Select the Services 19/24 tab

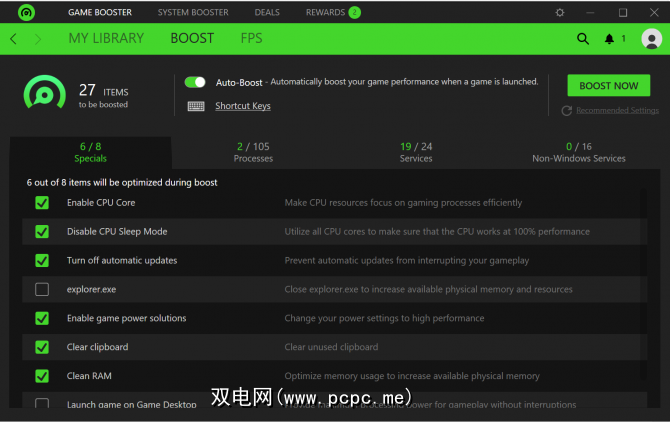(416, 152)
